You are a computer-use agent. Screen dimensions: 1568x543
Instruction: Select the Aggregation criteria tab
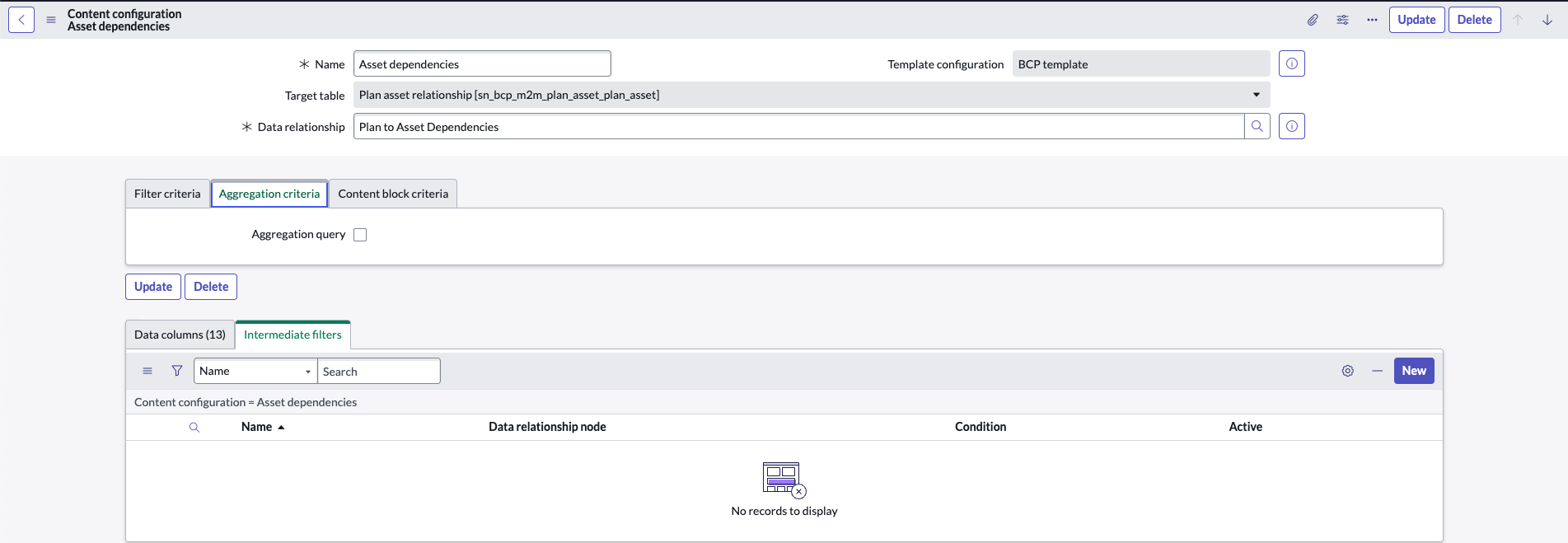pos(269,194)
